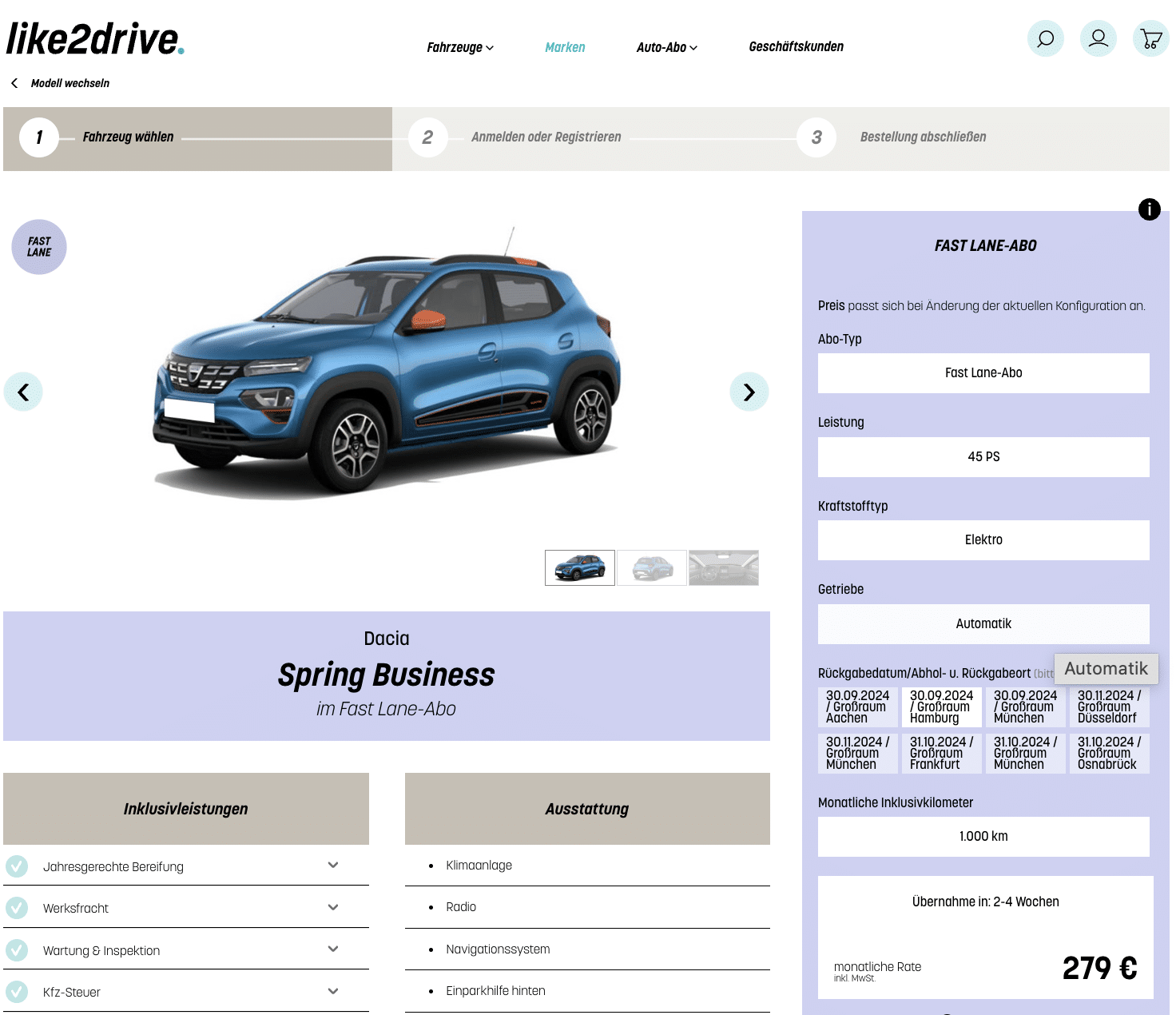Expand Kfz-Steuer details chevron
The height and width of the screenshot is (1015, 1176).
pos(333,991)
